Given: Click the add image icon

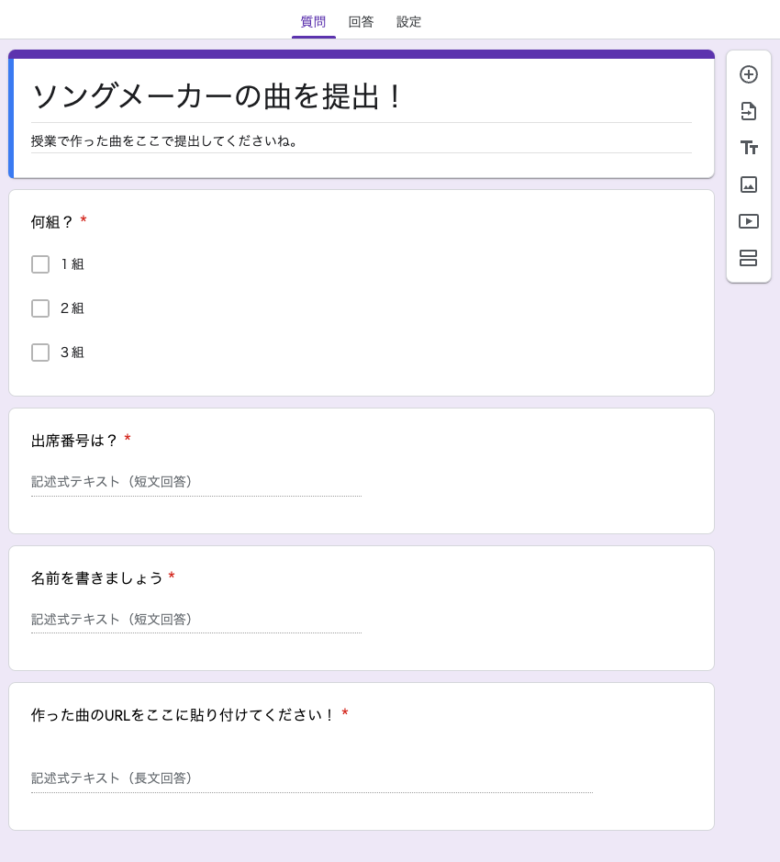Looking at the screenshot, I should [x=748, y=184].
